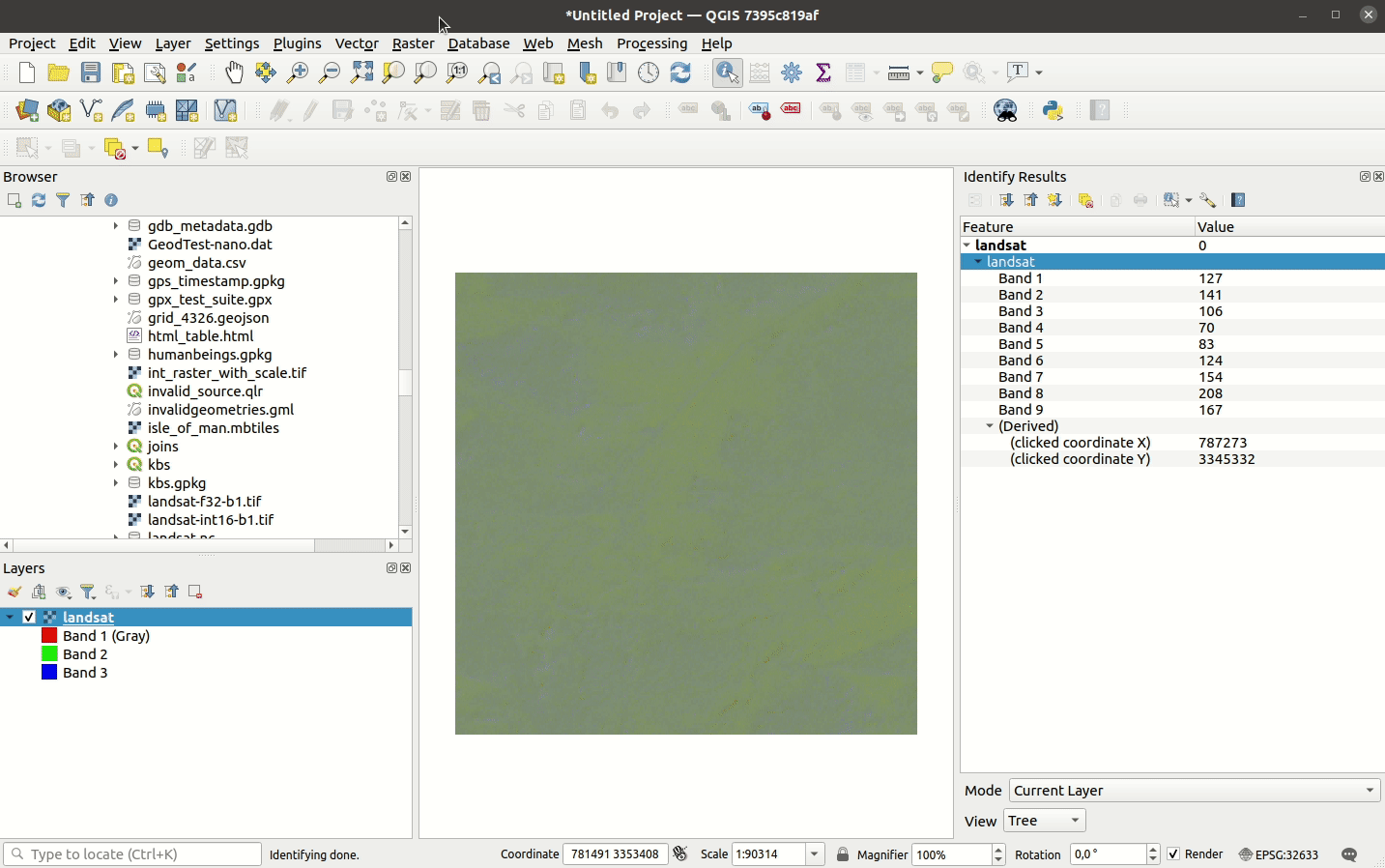Refresh the Browser panel

39,200
